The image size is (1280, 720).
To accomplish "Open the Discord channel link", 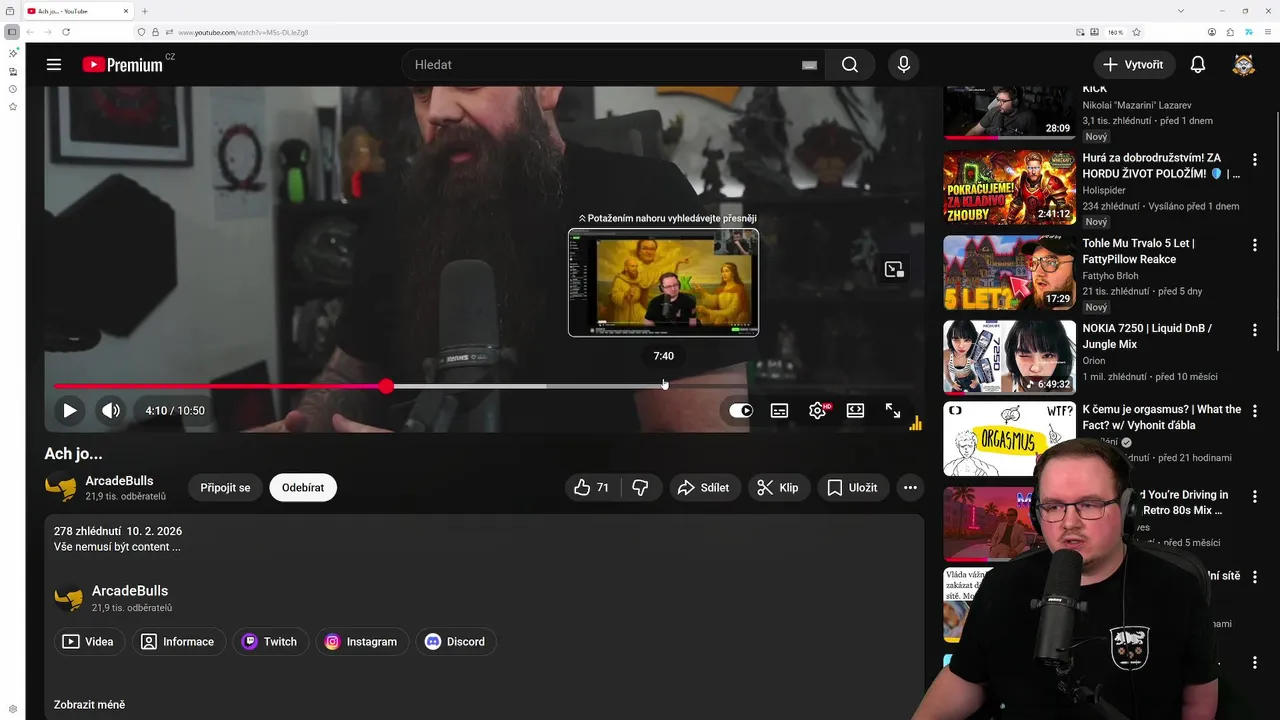I will [x=456, y=642].
